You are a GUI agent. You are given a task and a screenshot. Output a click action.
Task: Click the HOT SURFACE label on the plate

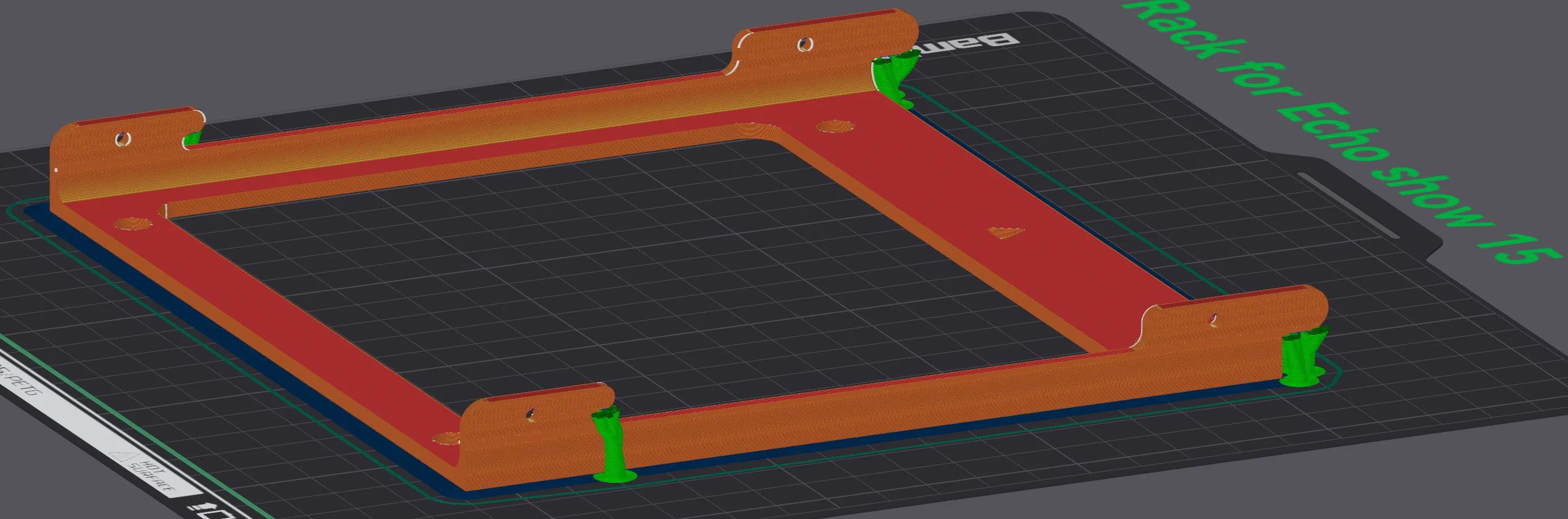click(x=152, y=477)
